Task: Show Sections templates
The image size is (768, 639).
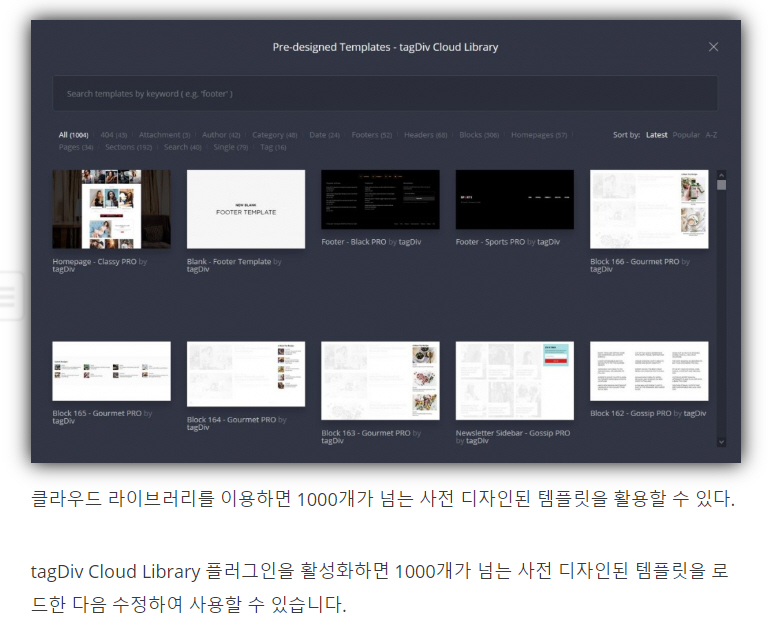Action: tap(128, 147)
